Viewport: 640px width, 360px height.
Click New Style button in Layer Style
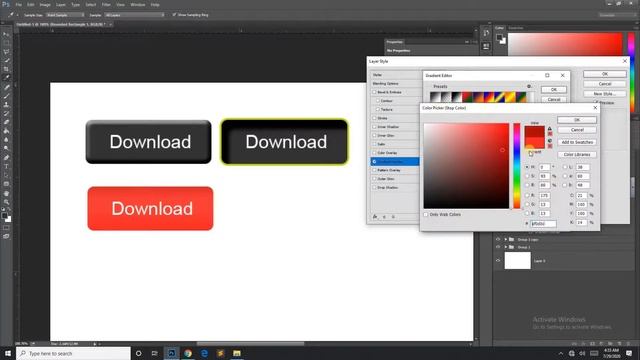(x=604, y=94)
